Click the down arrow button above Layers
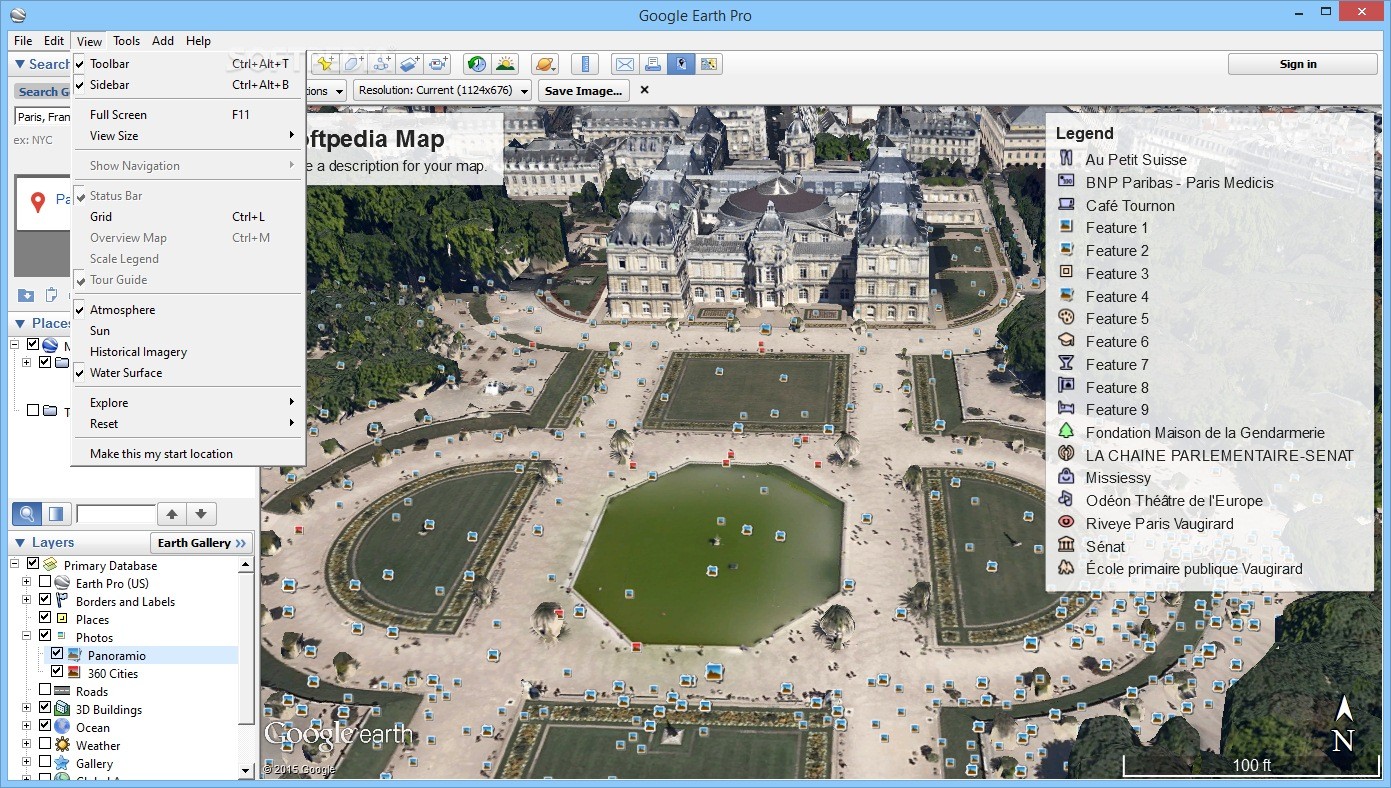 point(201,514)
